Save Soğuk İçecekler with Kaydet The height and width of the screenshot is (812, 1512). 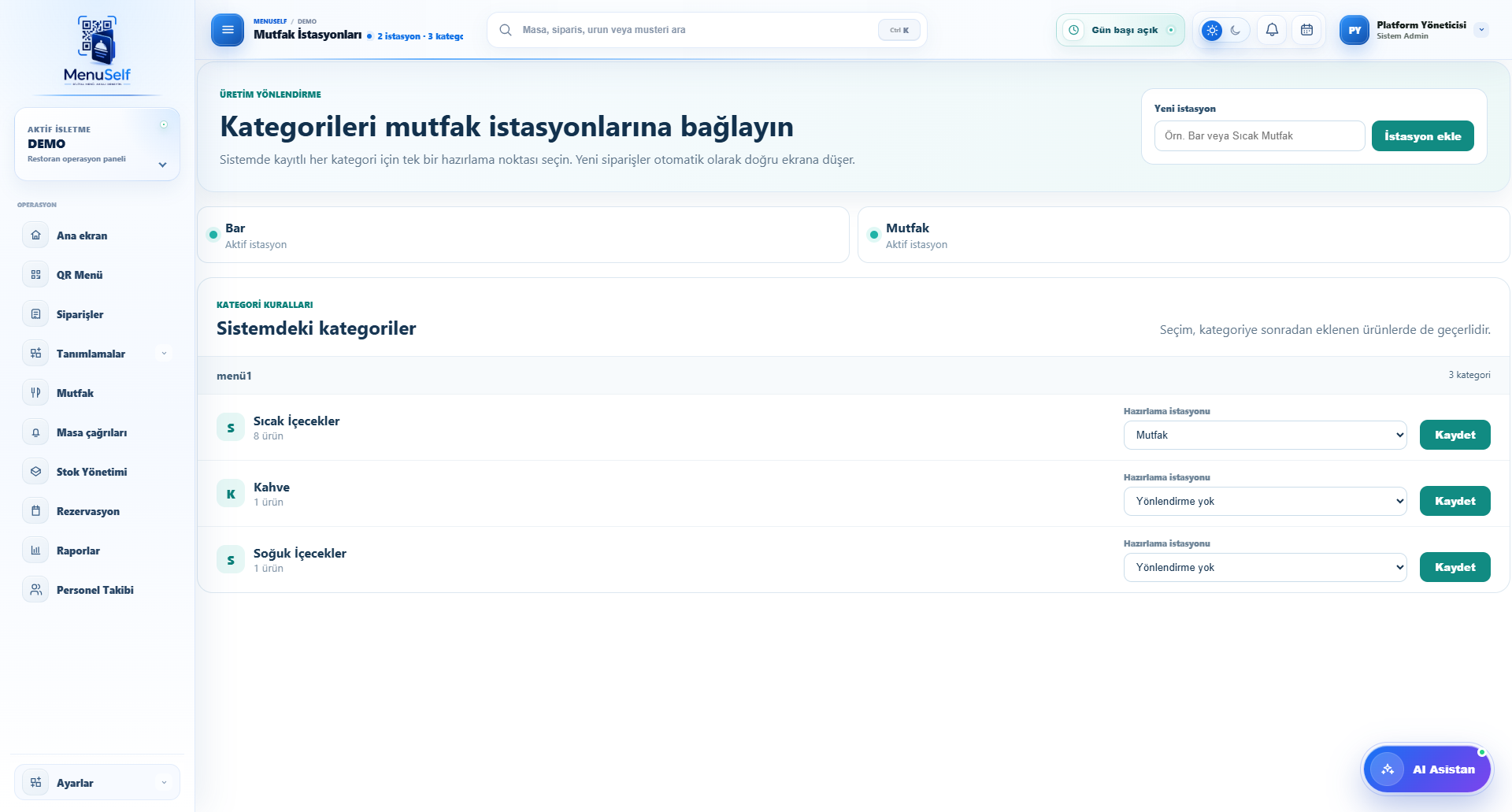pos(1455,567)
